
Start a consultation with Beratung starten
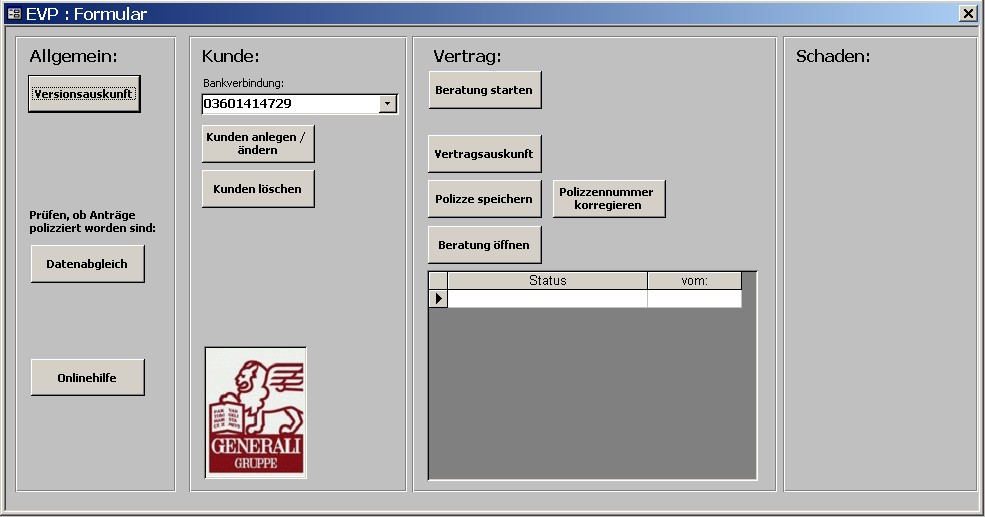[485, 90]
